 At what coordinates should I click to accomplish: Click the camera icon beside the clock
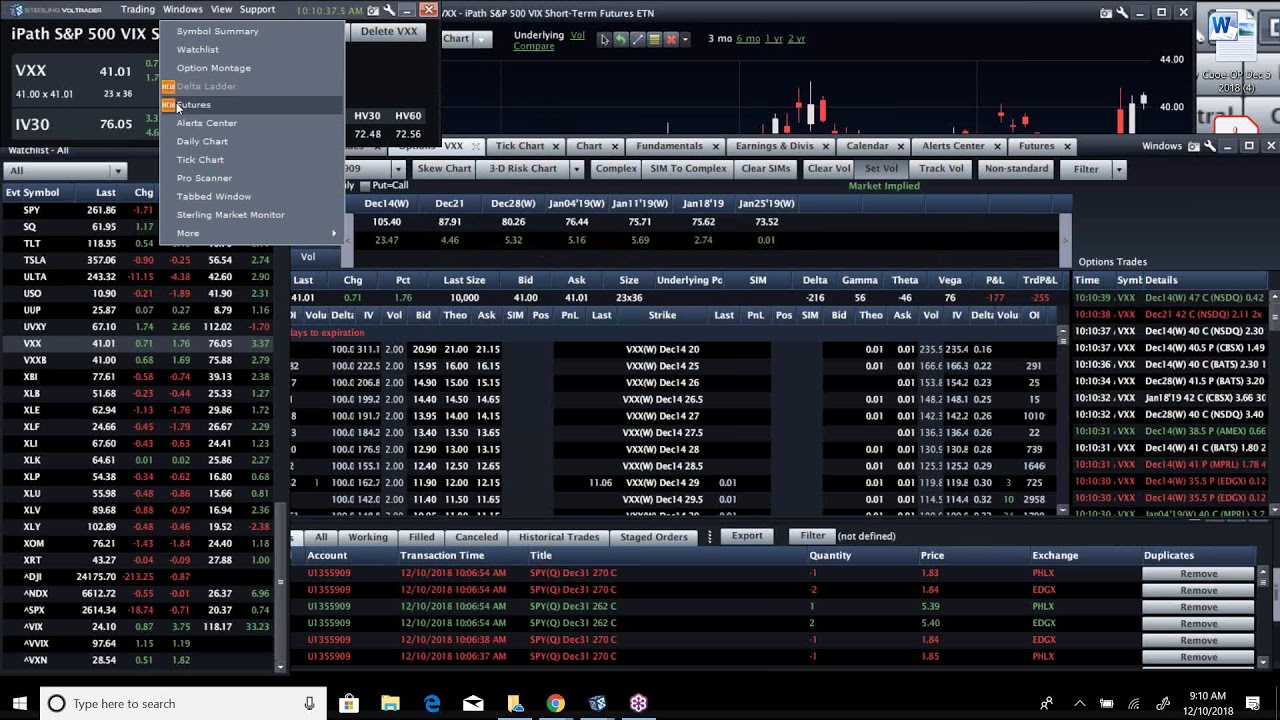(x=373, y=10)
